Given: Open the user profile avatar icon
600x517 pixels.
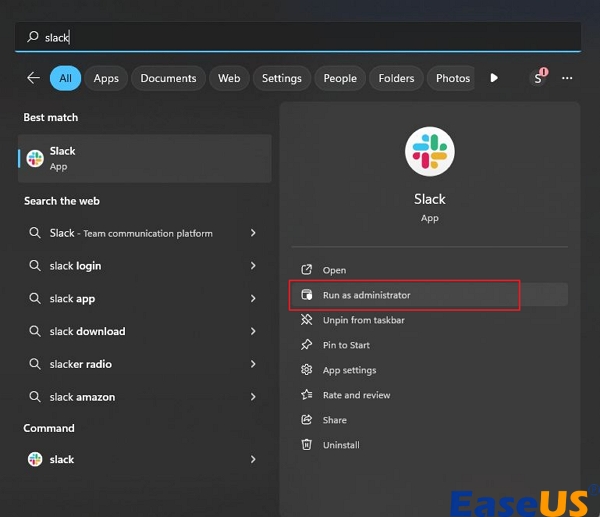Looking at the screenshot, I should (538, 78).
